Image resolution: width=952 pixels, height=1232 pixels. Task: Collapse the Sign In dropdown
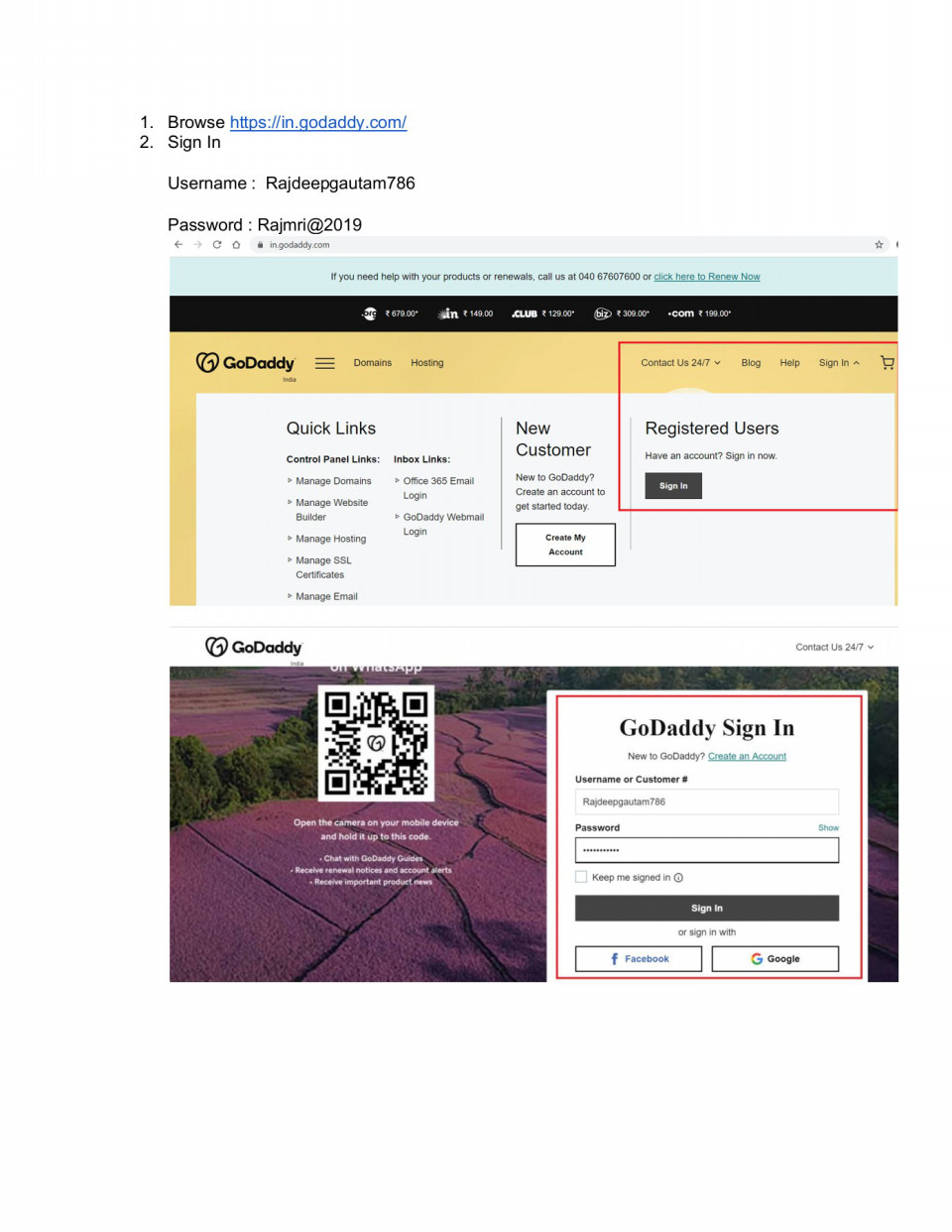coord(839,363)
